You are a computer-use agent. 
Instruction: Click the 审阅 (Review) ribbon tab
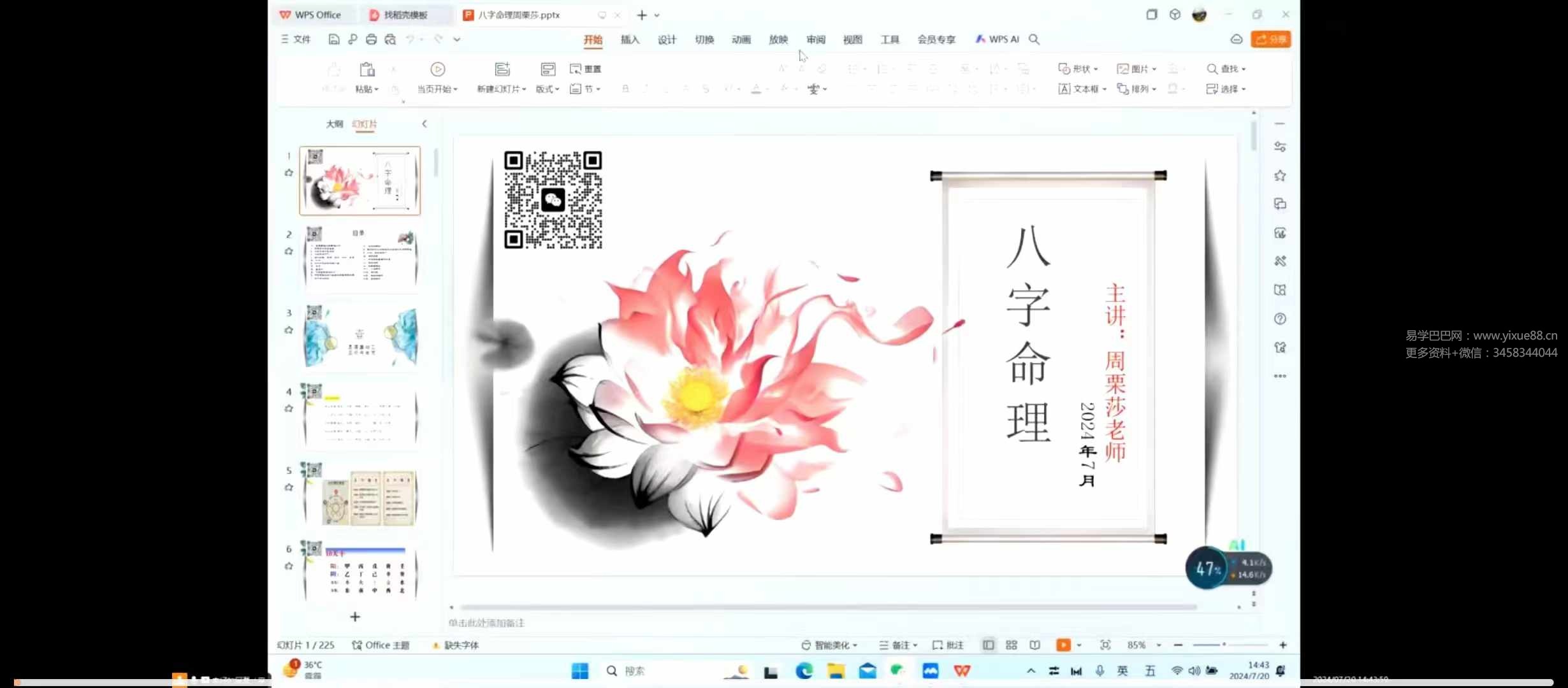click(x=815, y=39)
